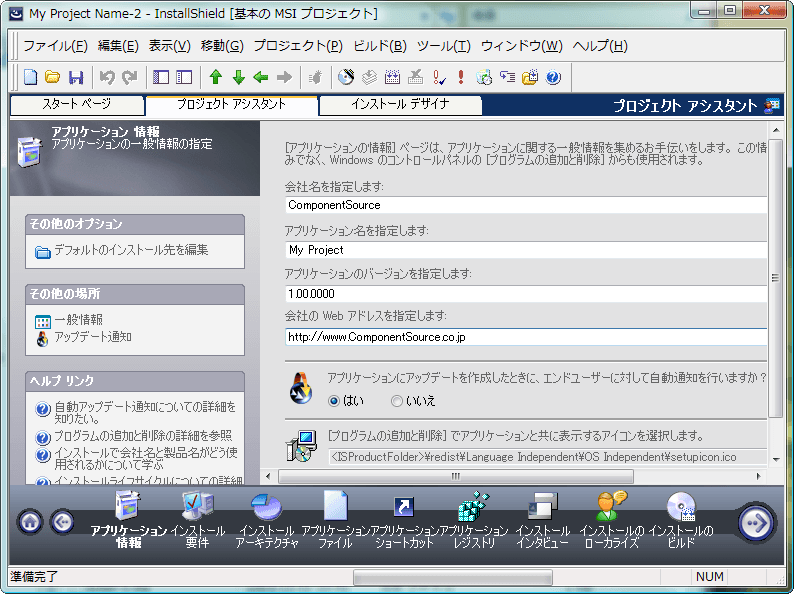
Task: Click the first view-list toggle toolbar icon
Action: pyautogui.click(x=161, y=77)
